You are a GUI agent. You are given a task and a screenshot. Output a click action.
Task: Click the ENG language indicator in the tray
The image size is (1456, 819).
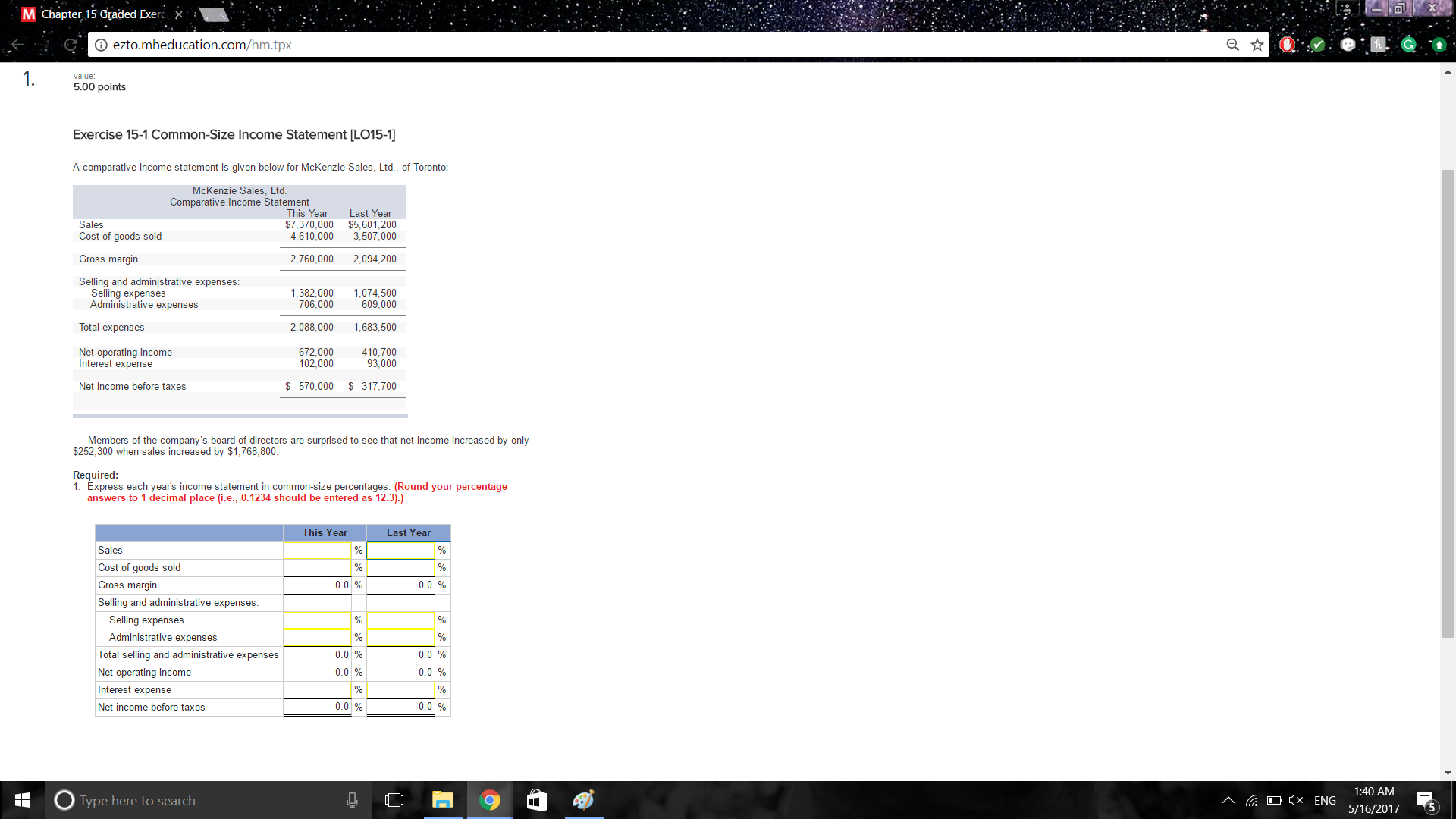tap(1325, 800)
